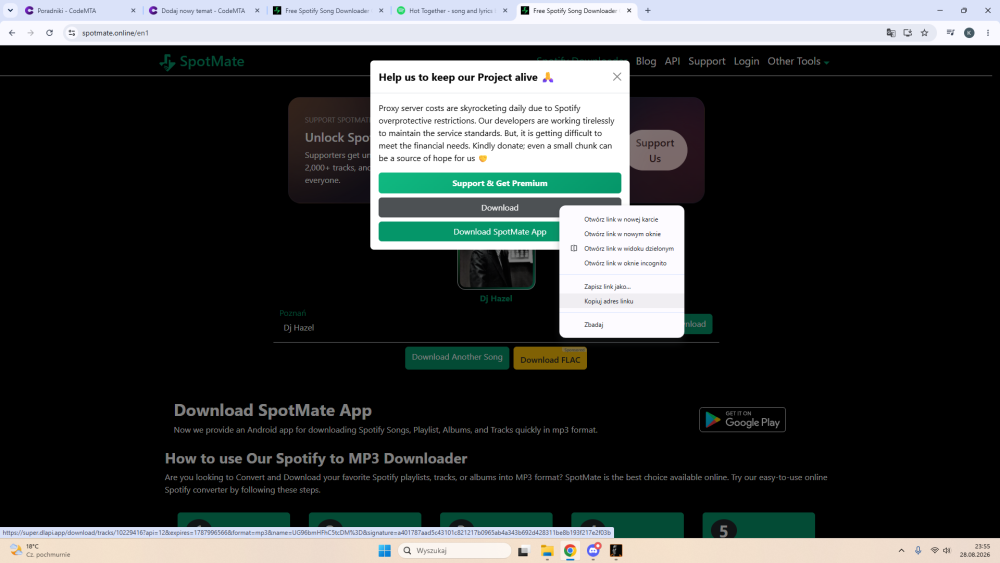Click the Support Us button
Screen dimensions: 1000x563
tap(655, 150)
